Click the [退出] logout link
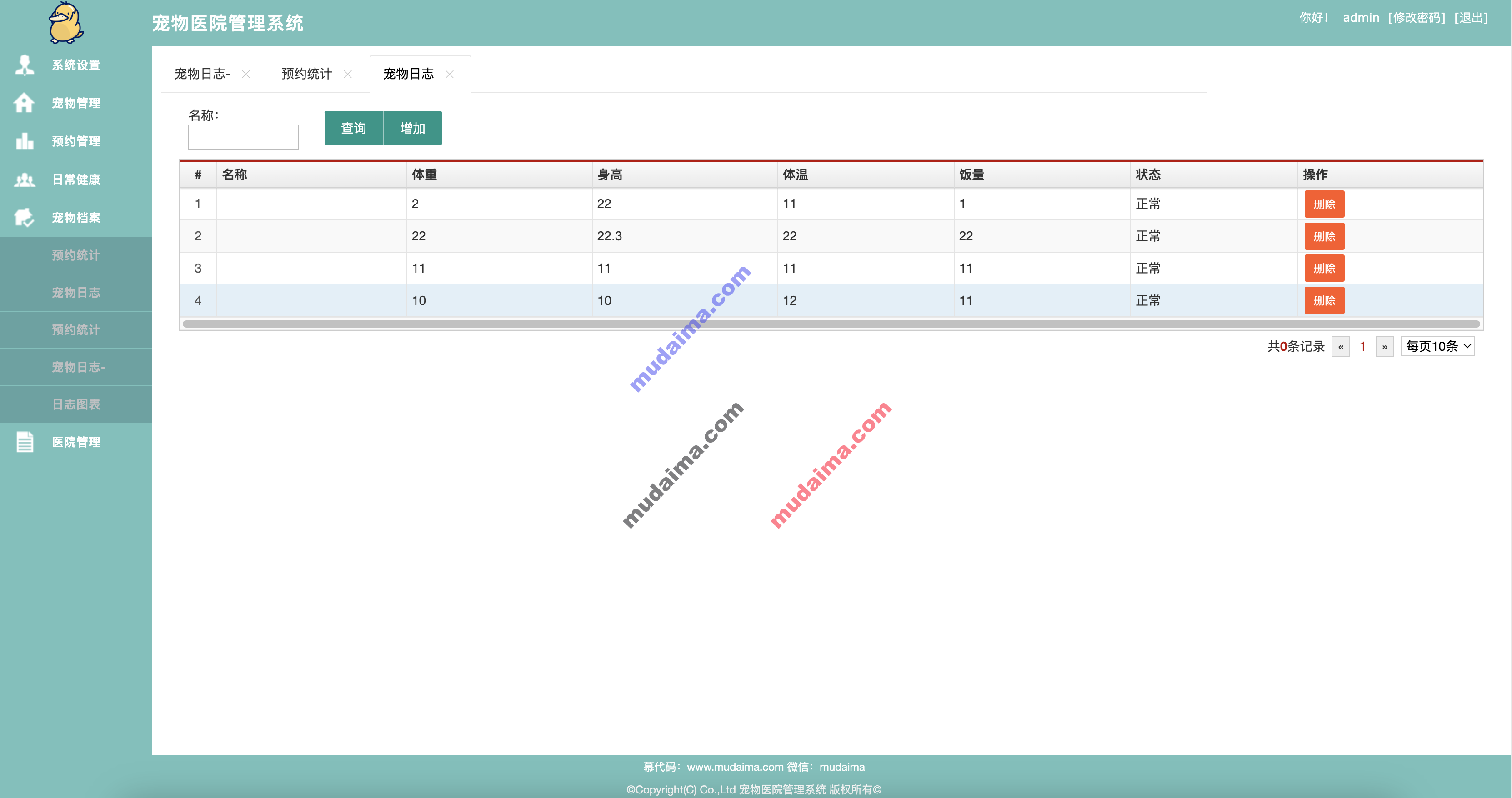Viewport: 1512px width, 798px height. tap(1470, 18)
